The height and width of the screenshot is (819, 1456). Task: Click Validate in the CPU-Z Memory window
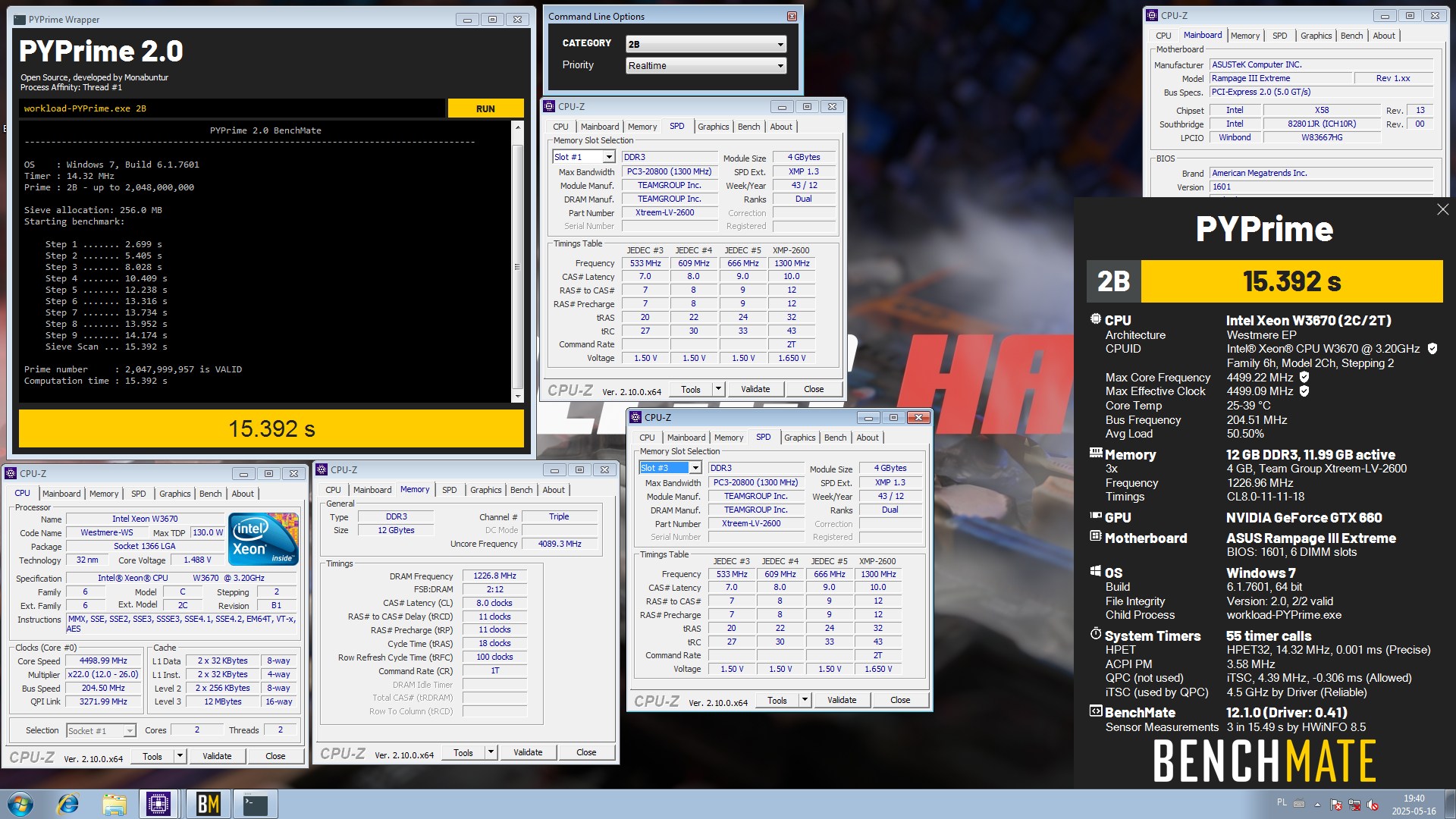click(528, 752)
